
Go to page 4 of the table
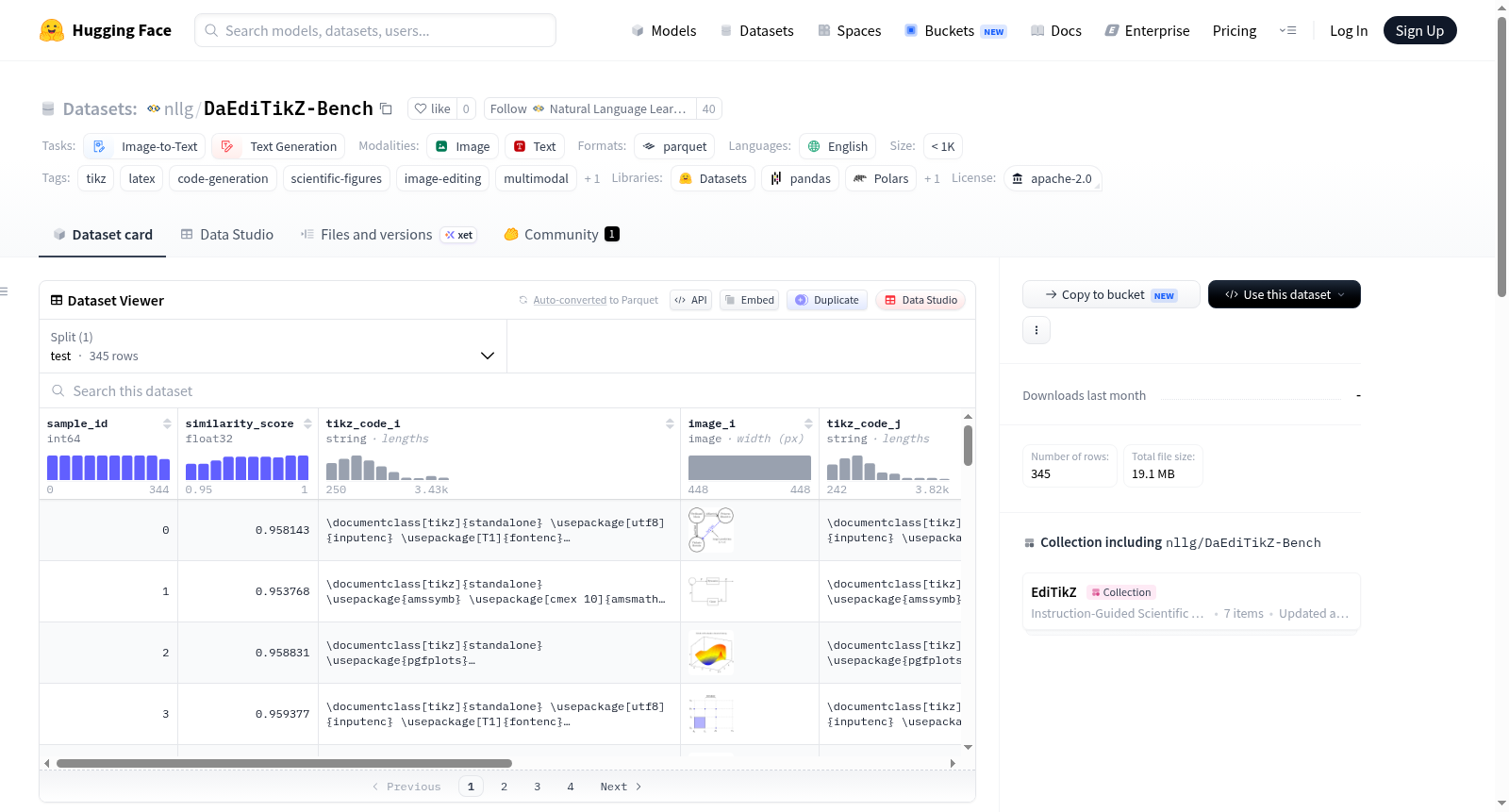571,787
